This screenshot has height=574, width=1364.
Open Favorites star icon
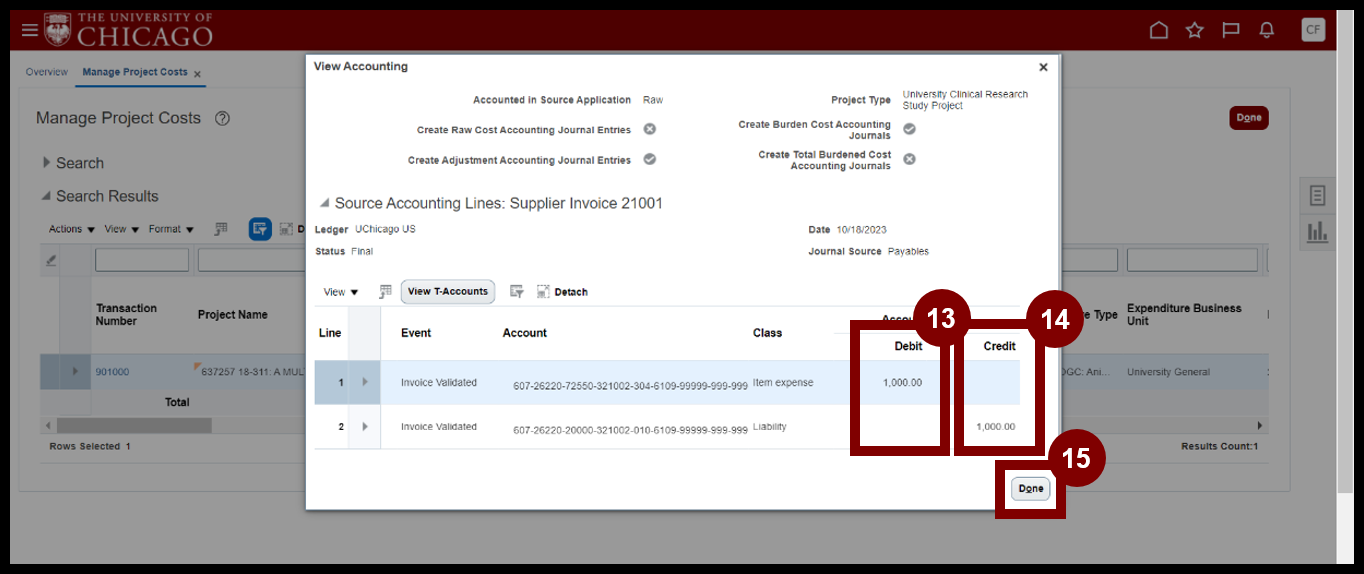pos(1194,30)
